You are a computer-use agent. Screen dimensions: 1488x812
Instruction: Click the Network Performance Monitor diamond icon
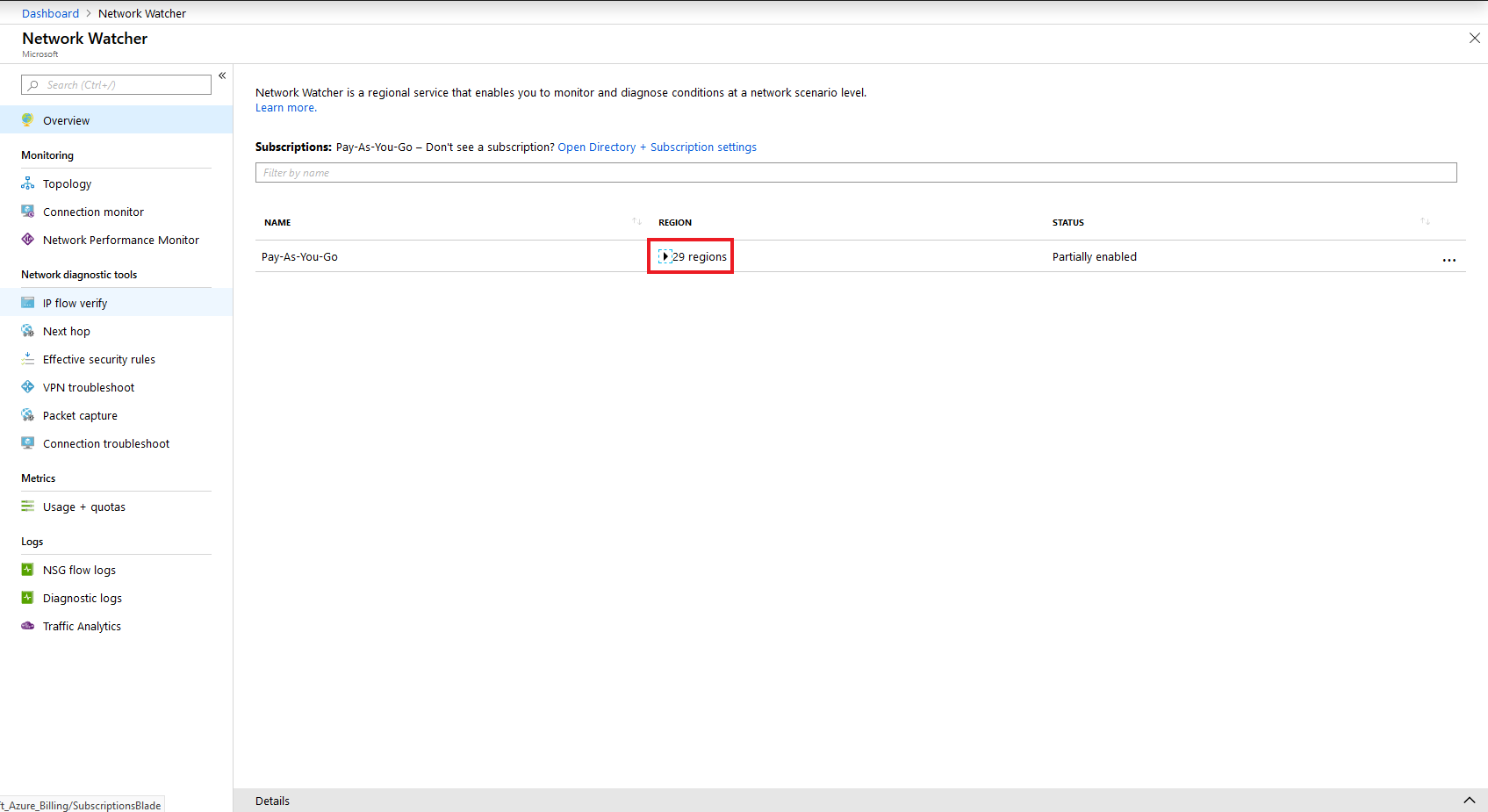(x=28, y=240)
